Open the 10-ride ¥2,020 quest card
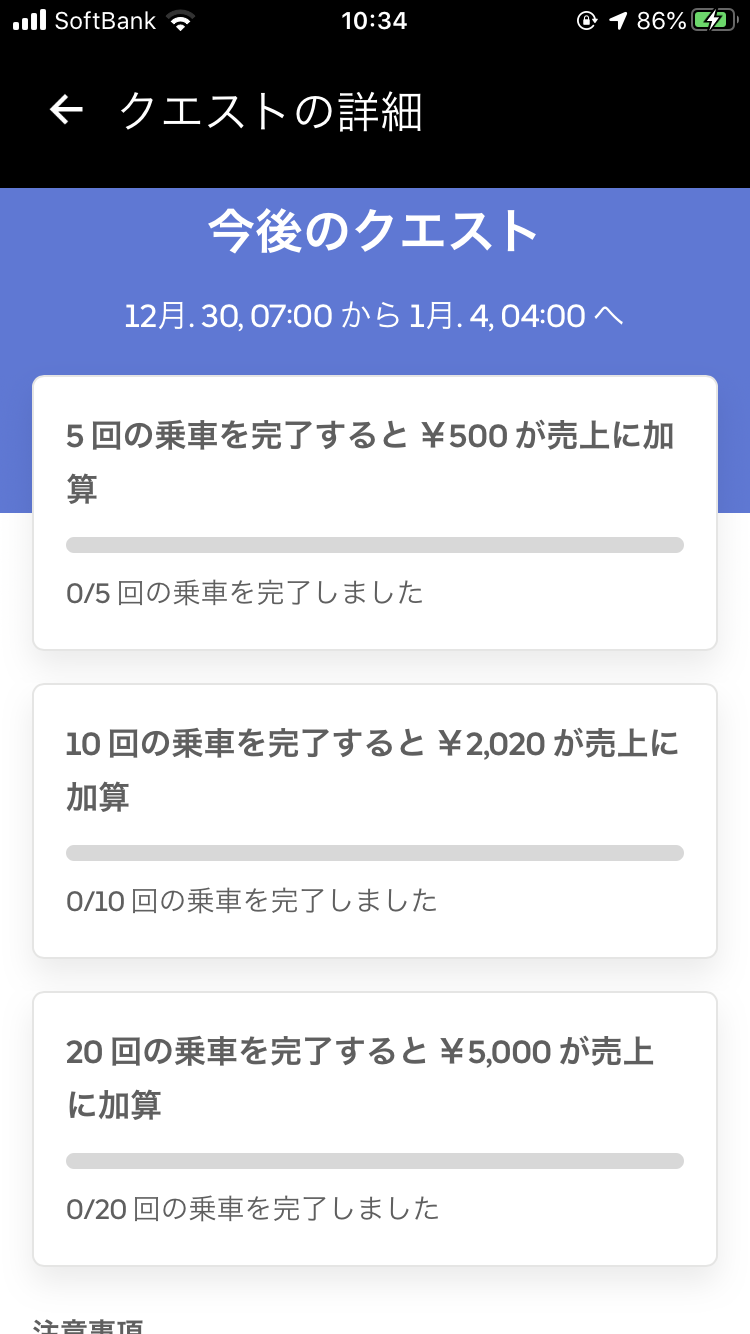Viewport: 750px width, 1334px height. click(x=374, y=770)
